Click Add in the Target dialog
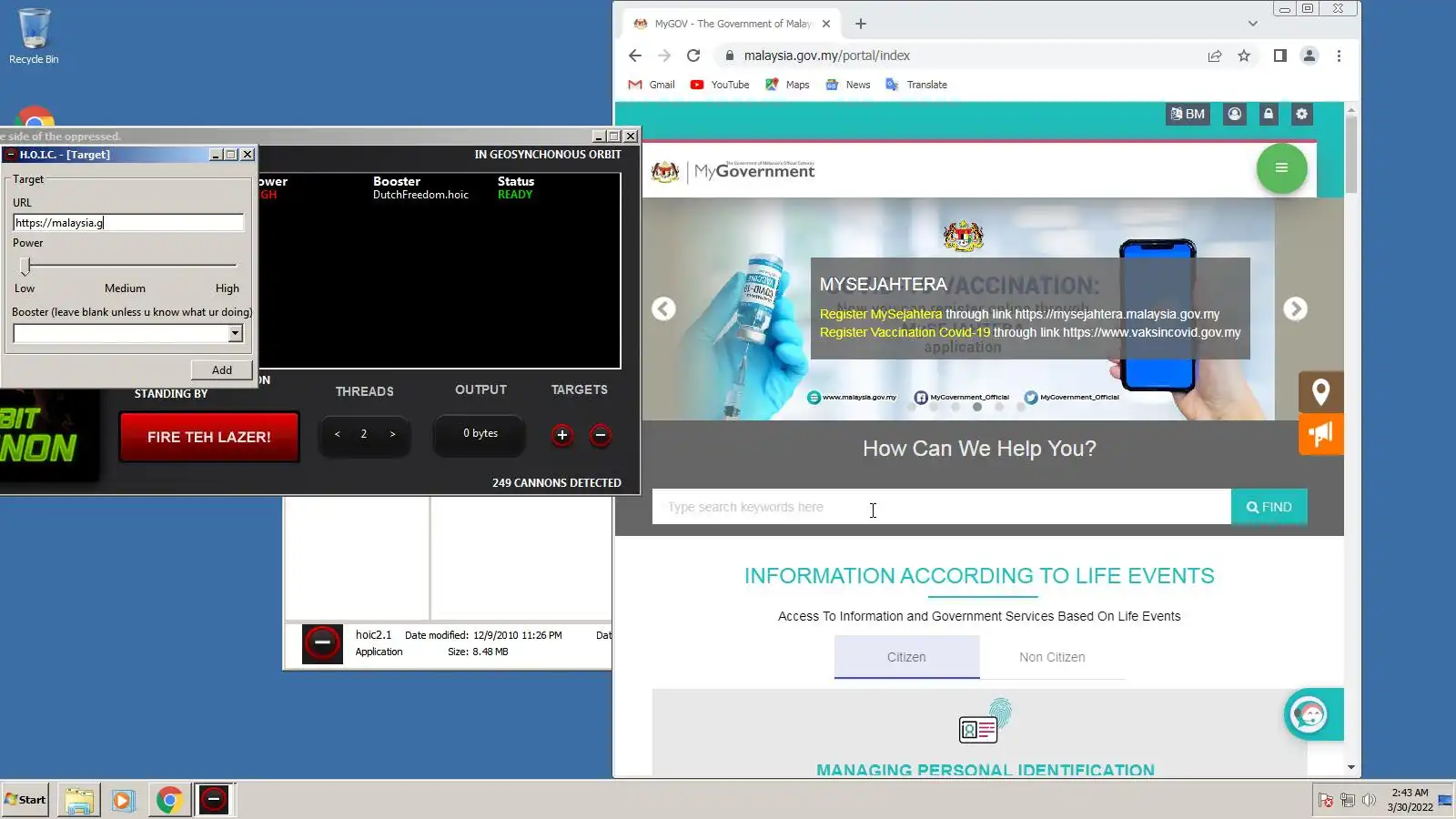Screen dimensions: 1456x819 (x=222, y=369)
